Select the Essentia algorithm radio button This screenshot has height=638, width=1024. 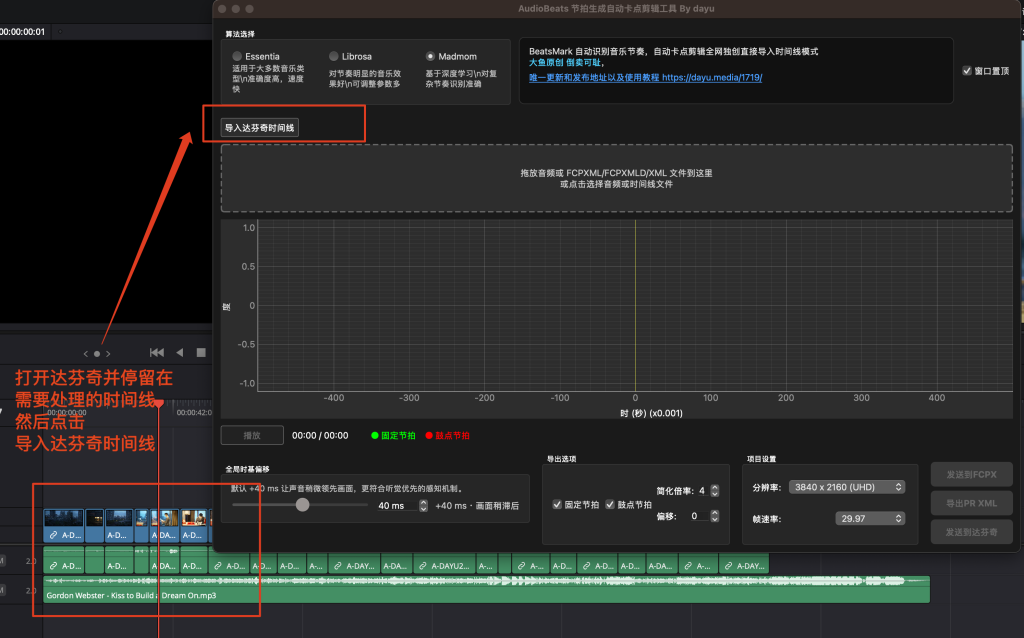point(236,56)
